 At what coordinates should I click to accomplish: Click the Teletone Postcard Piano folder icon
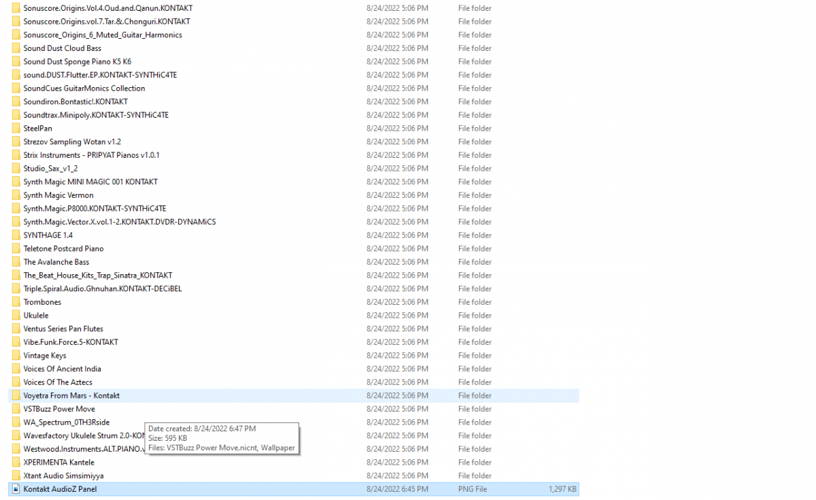[x=15, y=248]
